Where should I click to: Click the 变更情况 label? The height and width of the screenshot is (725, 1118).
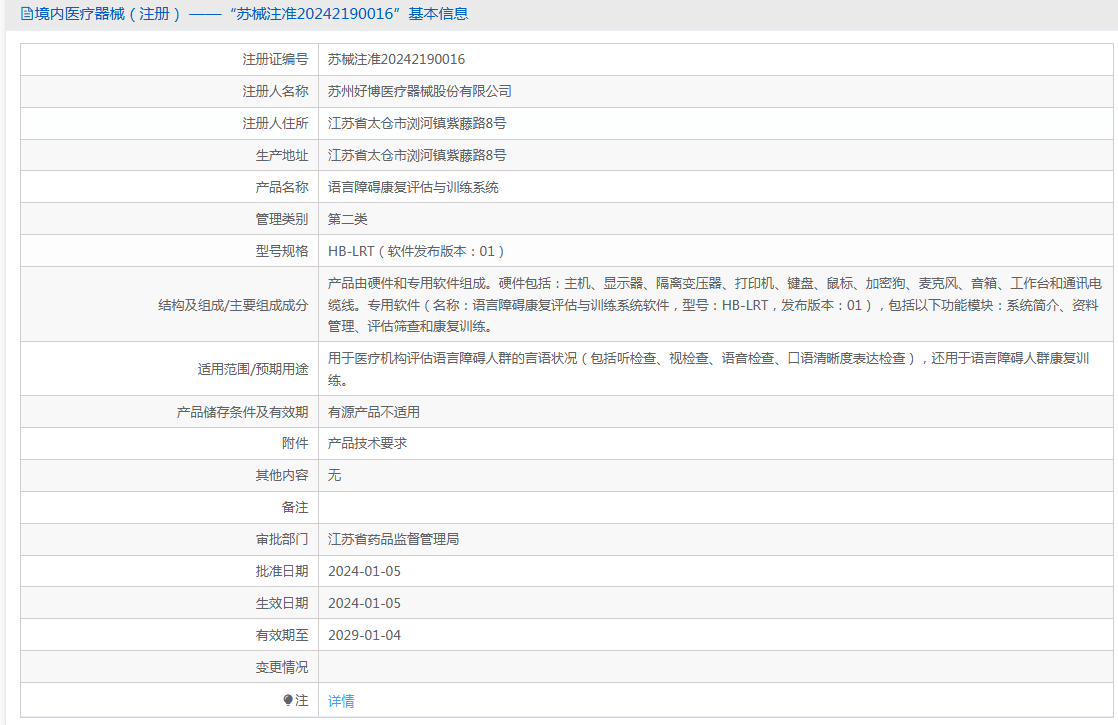point(282,667)
